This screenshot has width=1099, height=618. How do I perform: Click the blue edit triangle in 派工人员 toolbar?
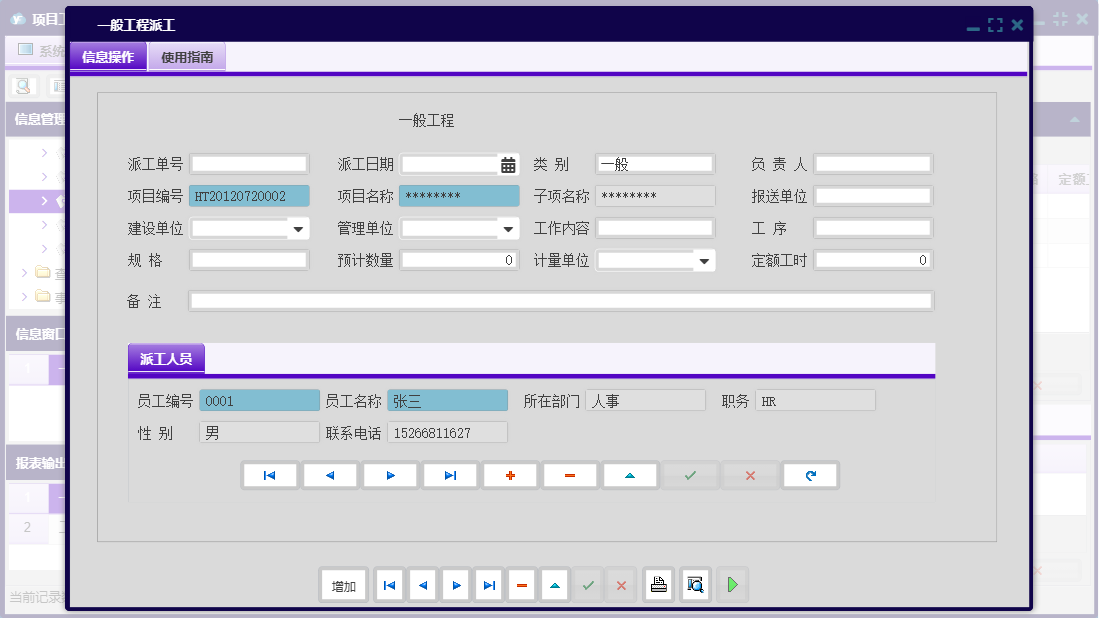click(x=630, y=475)
